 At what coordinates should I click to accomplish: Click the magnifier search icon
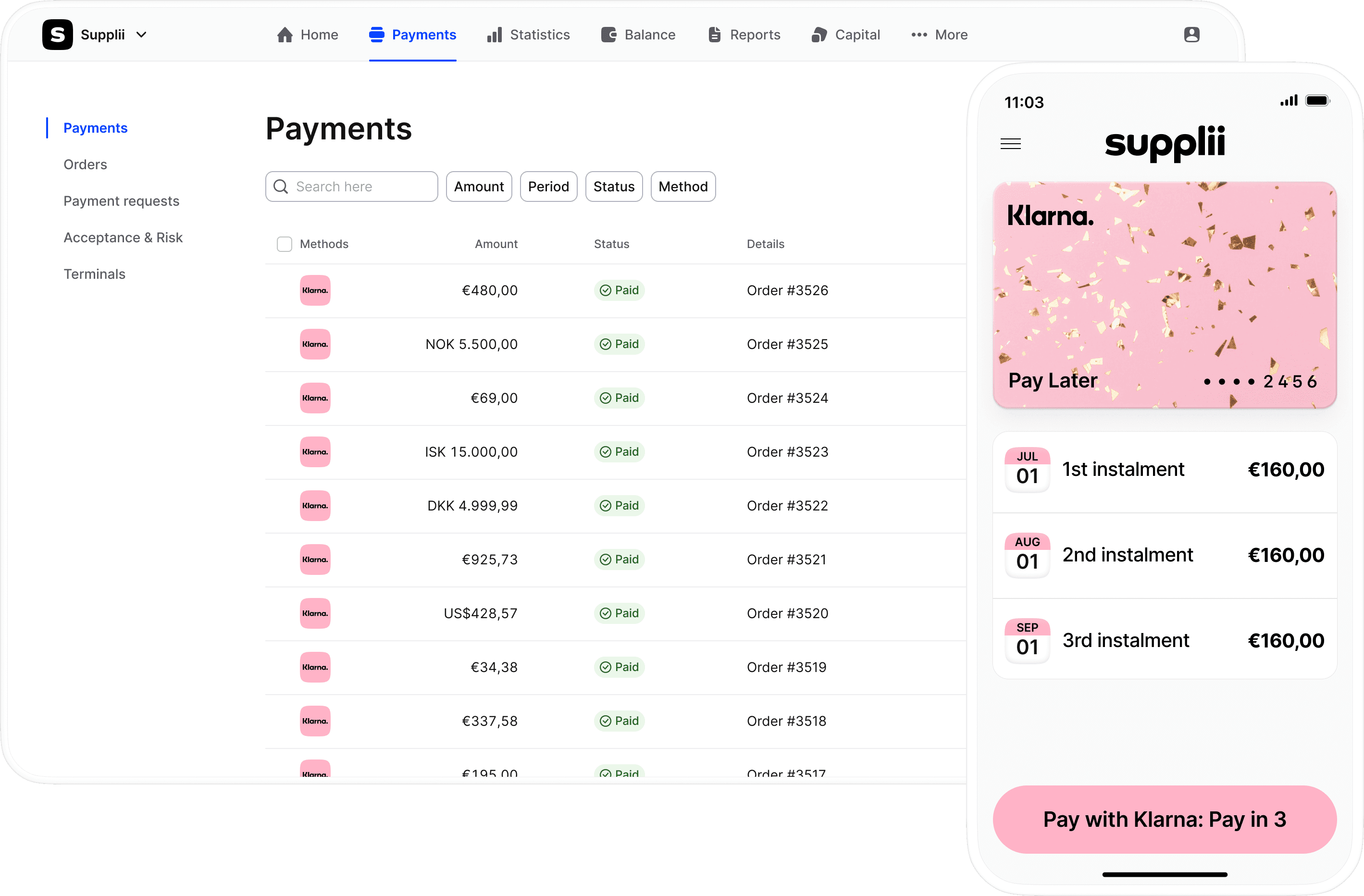tap(281, 187)
